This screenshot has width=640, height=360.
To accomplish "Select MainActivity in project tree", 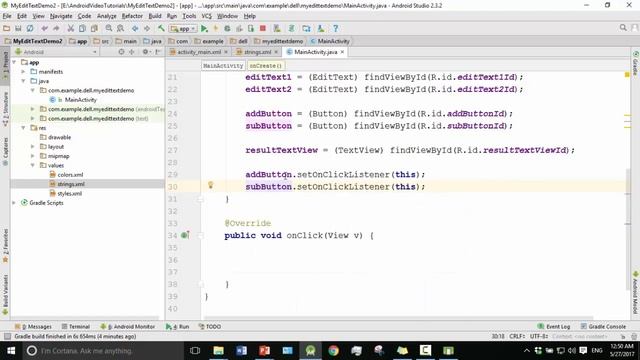I will pyautogui.click(x=80, y=100).
